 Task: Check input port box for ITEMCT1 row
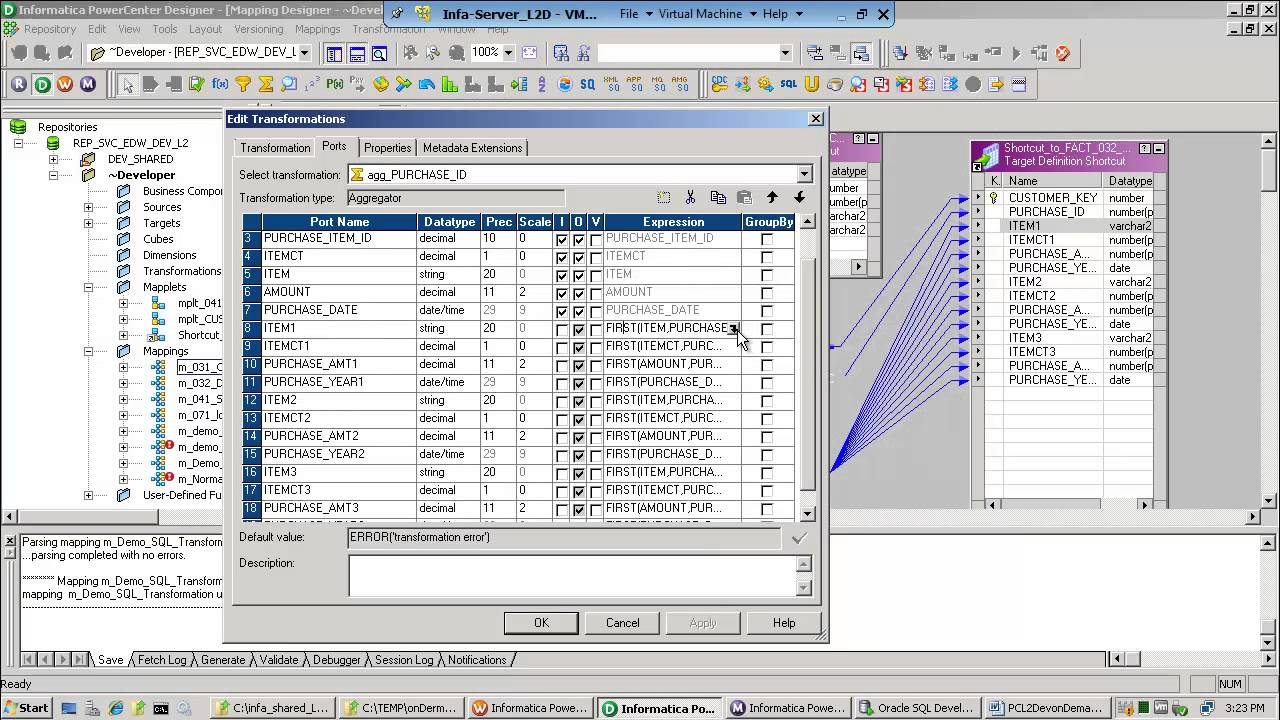562,348
